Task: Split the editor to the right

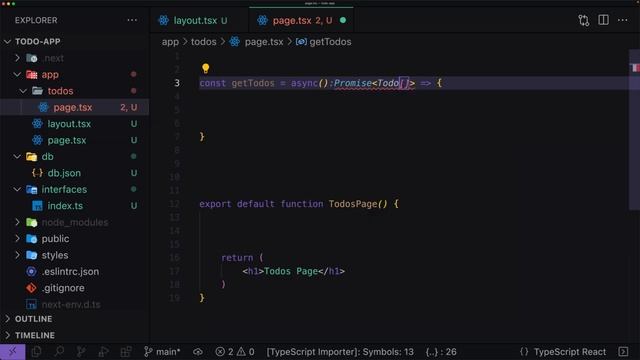Action: pos(603,20)
